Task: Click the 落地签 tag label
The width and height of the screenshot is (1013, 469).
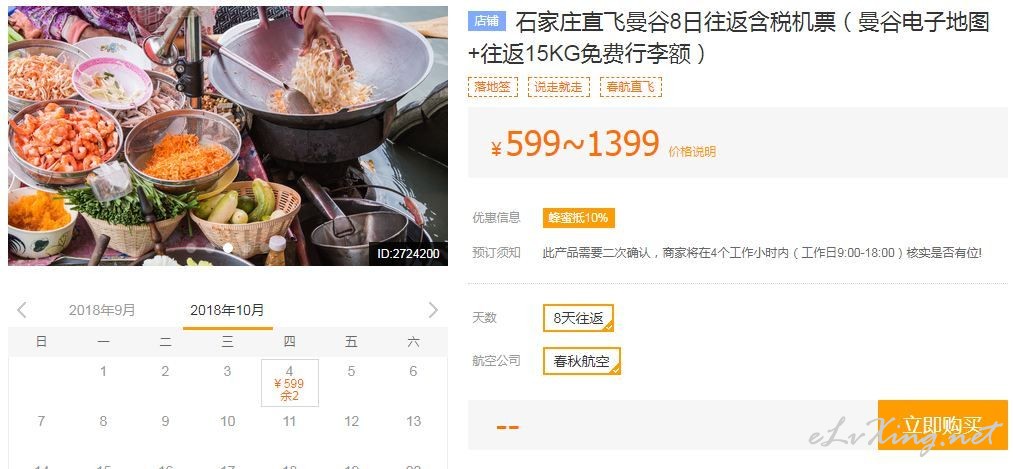Action: 493,87
